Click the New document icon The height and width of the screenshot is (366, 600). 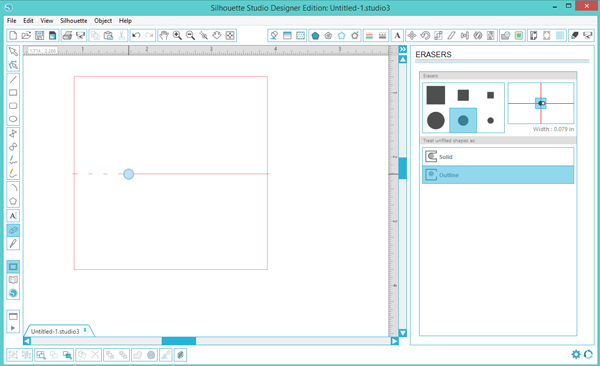click(13, 36)
